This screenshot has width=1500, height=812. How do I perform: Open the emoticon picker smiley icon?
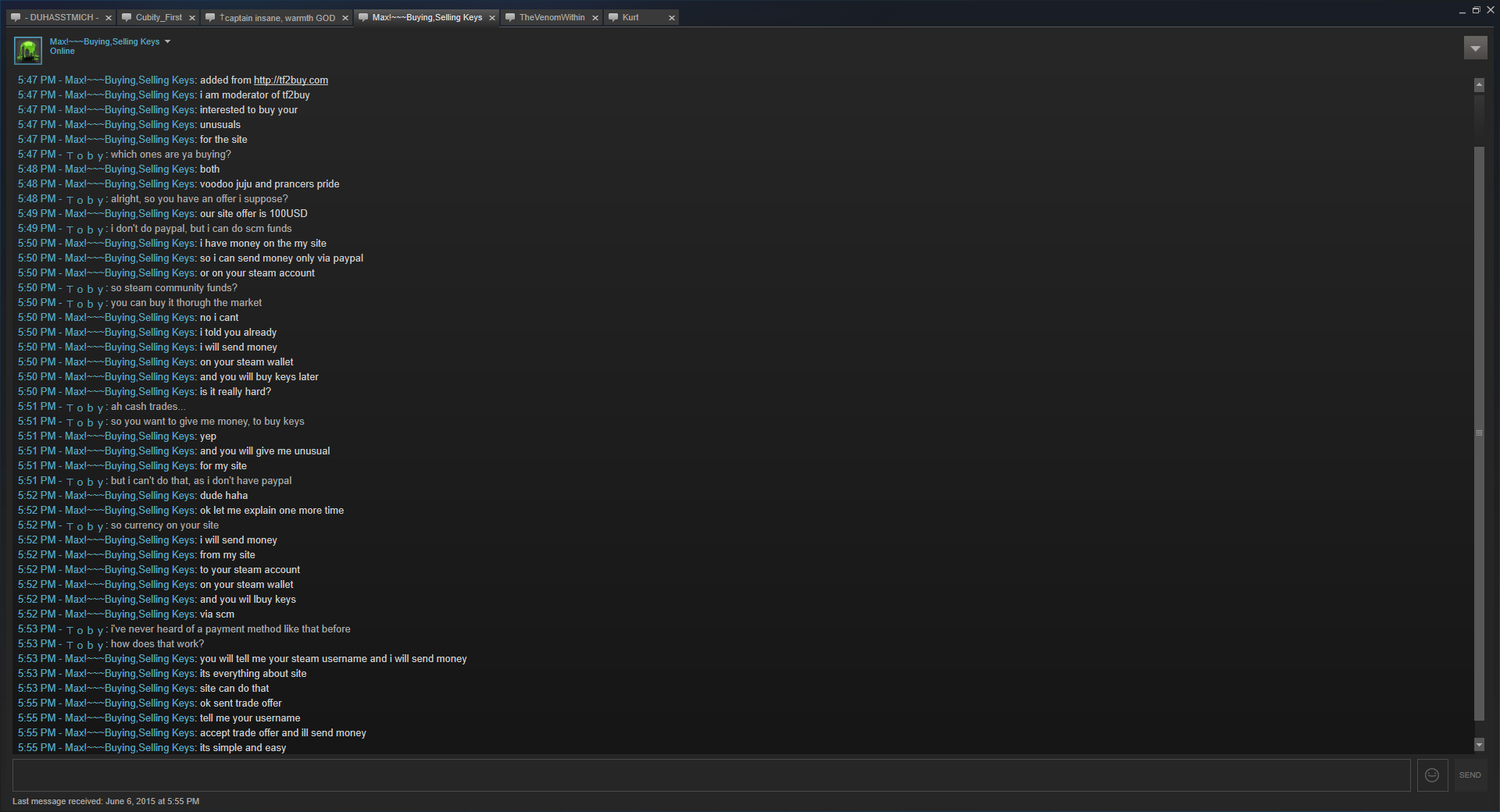pos(1432,775)
